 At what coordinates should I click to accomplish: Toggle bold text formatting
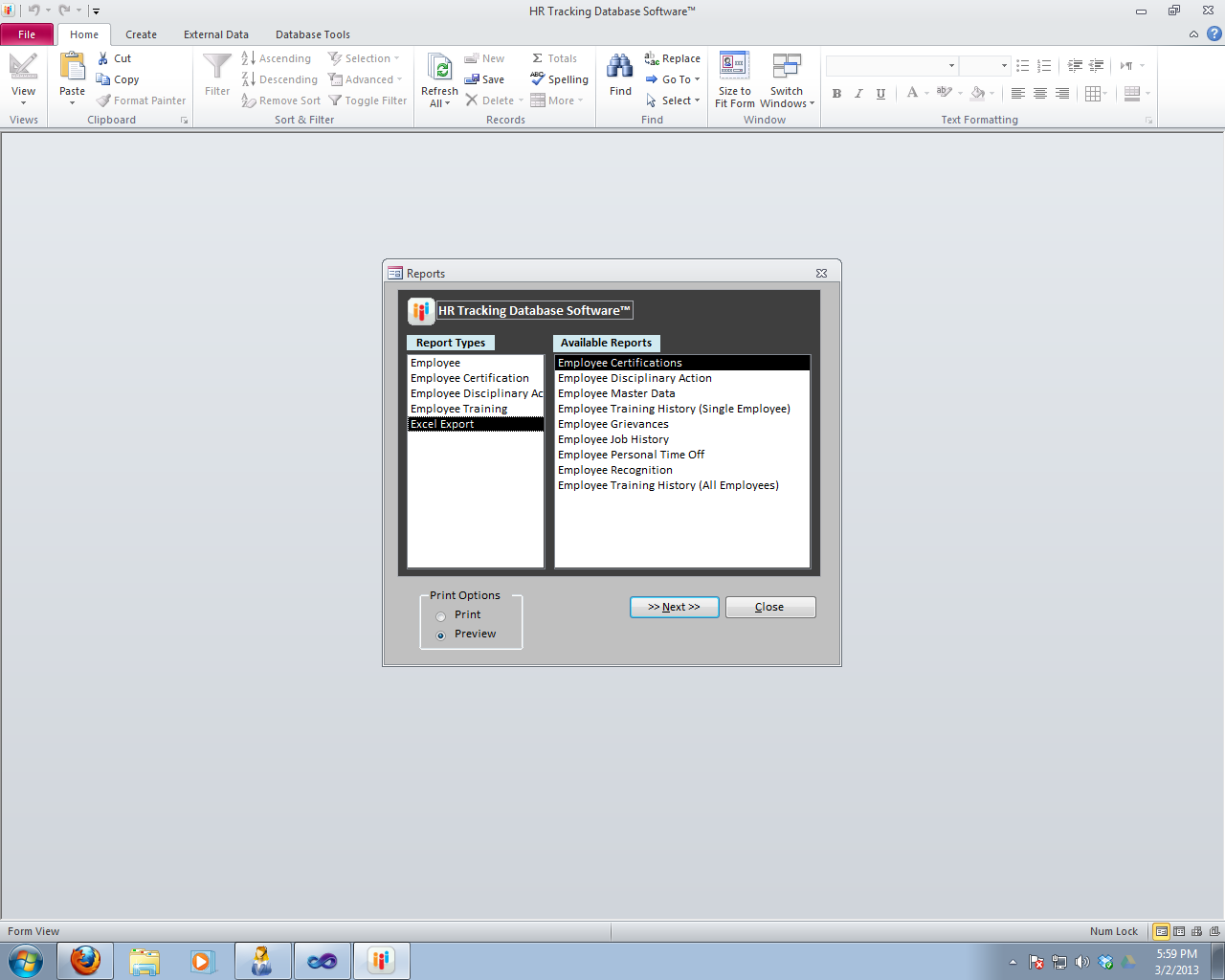click(x=836, y=93)
